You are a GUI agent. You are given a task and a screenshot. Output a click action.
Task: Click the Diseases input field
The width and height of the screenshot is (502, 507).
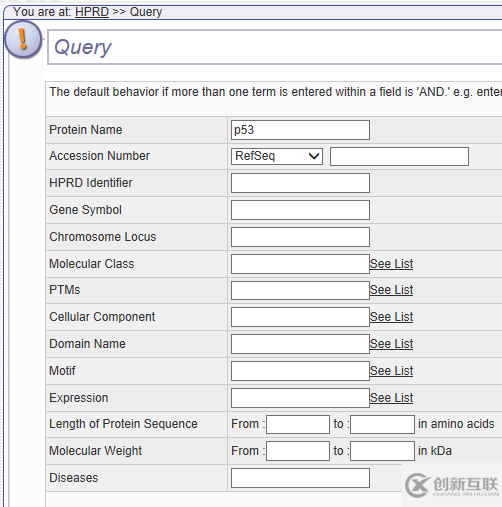click(x=300, y=478)
